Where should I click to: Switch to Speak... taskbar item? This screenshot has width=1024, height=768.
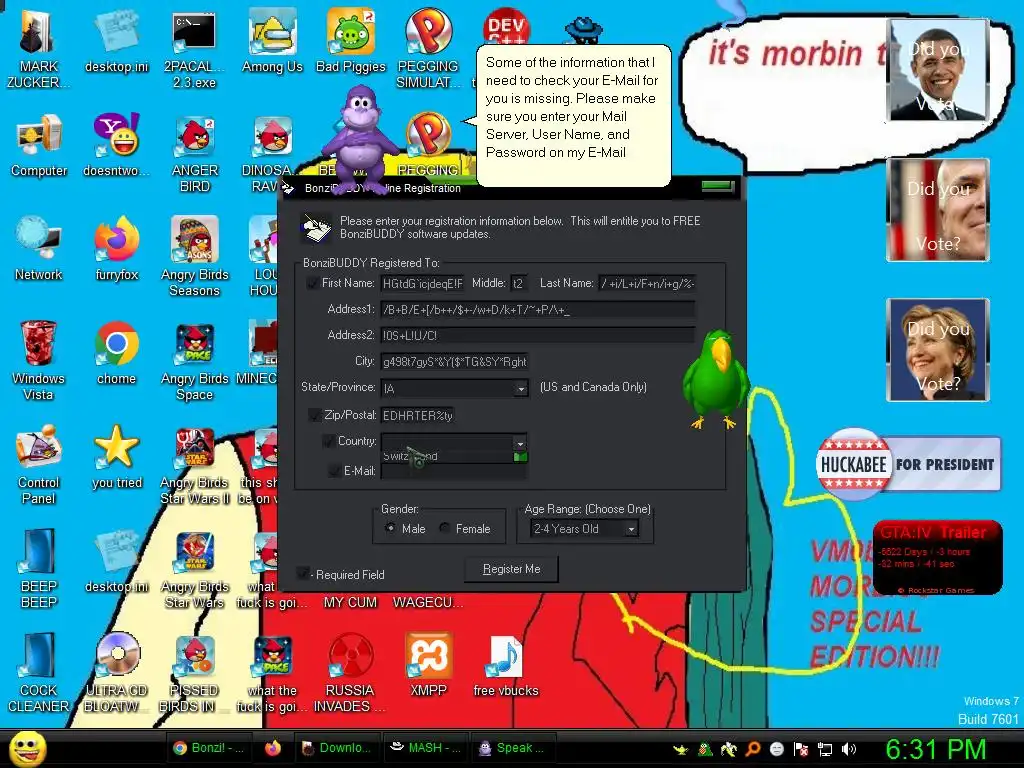click(512, 748)
